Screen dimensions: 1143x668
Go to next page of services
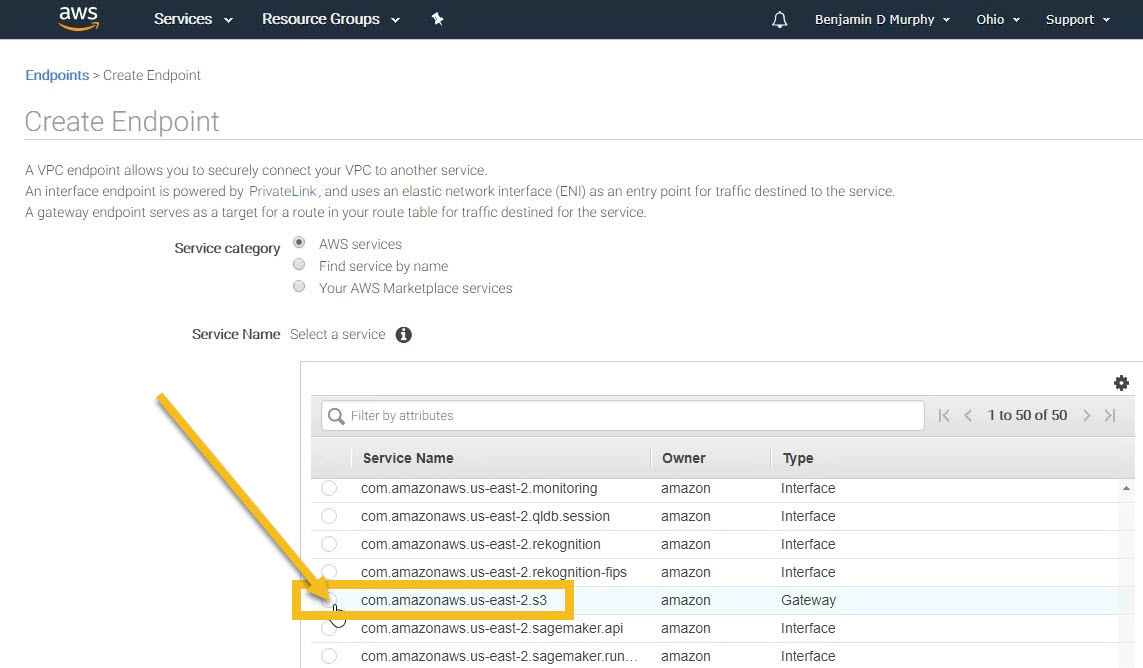click(x=1086, y=416)
